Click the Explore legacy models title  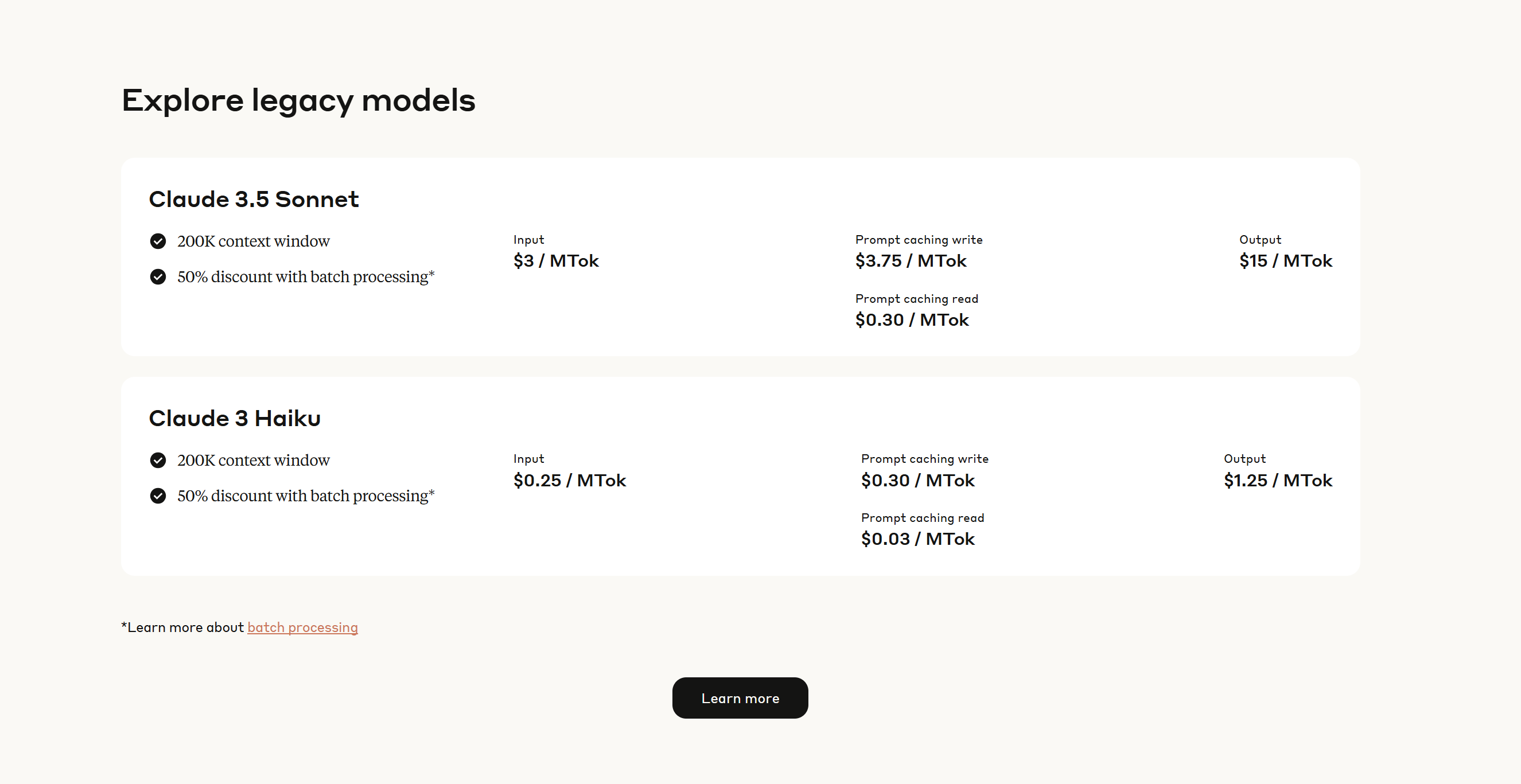coord(298,100)
